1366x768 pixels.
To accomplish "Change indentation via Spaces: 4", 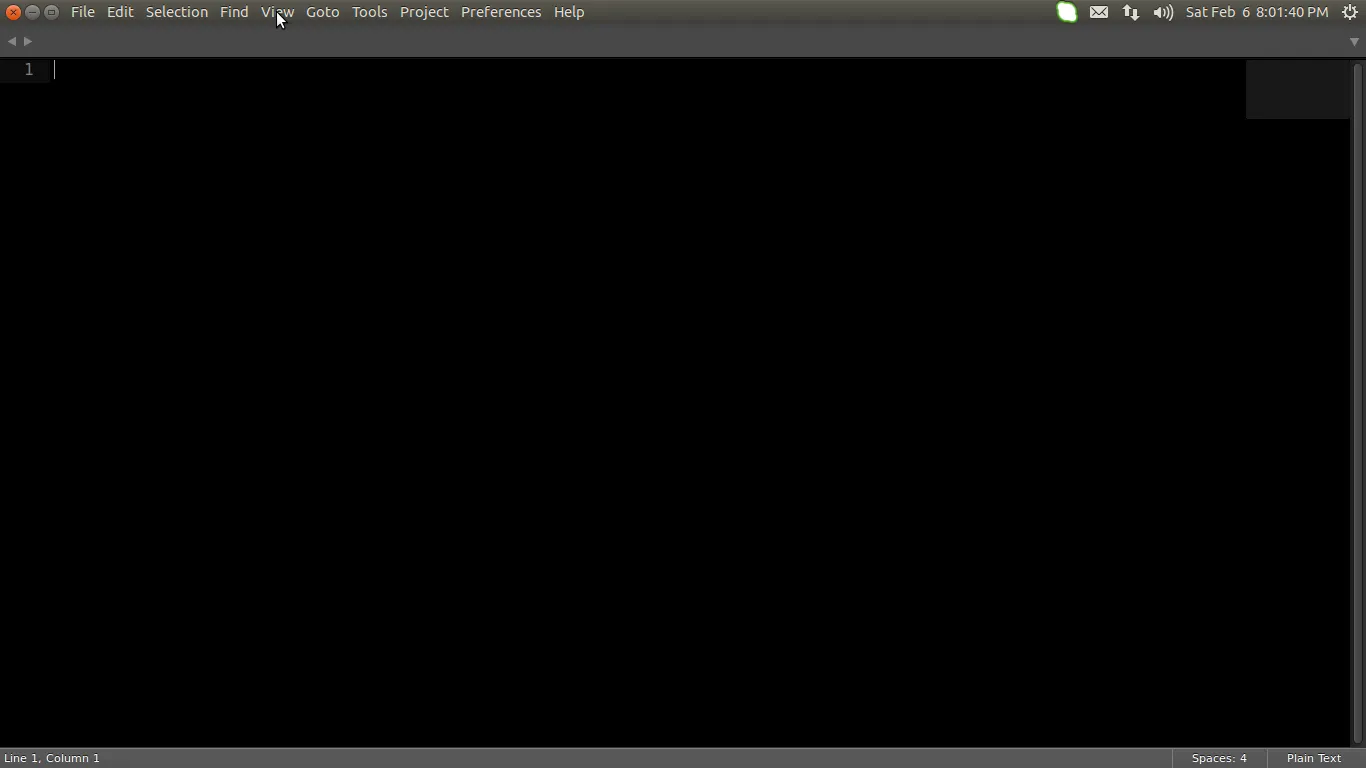I will pos(1219,758).
